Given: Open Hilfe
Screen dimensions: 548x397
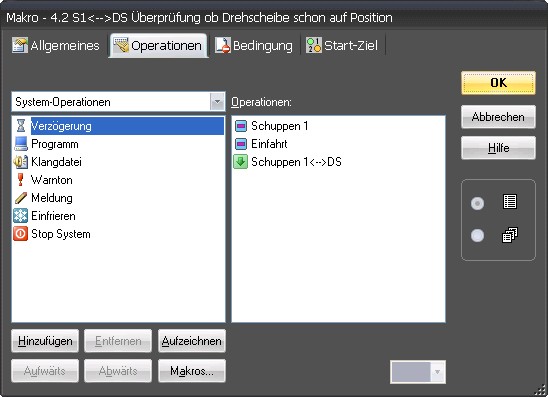Looking at the screenshot, I should 498,148.
